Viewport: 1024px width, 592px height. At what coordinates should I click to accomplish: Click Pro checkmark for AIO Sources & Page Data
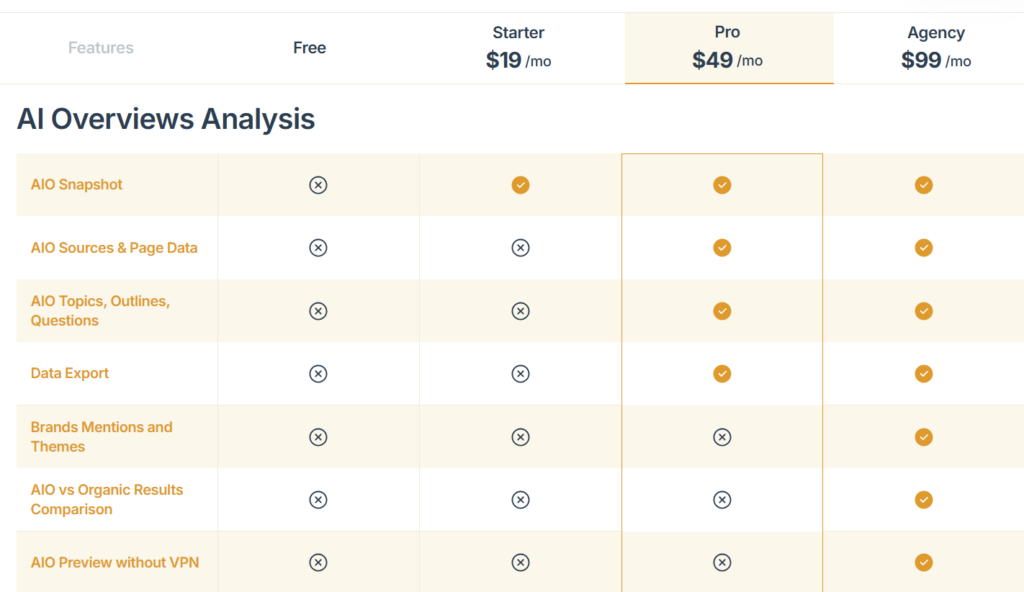pos(722,248)
